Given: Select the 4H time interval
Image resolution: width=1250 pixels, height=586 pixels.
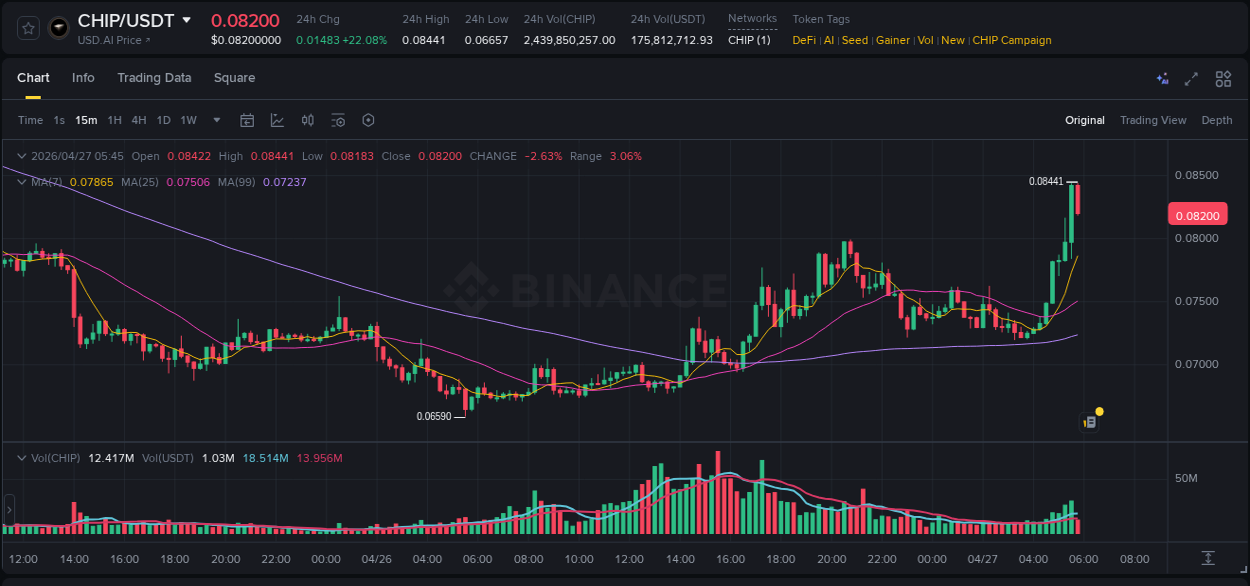Looking at the screenshot, I should coord(139,120).
